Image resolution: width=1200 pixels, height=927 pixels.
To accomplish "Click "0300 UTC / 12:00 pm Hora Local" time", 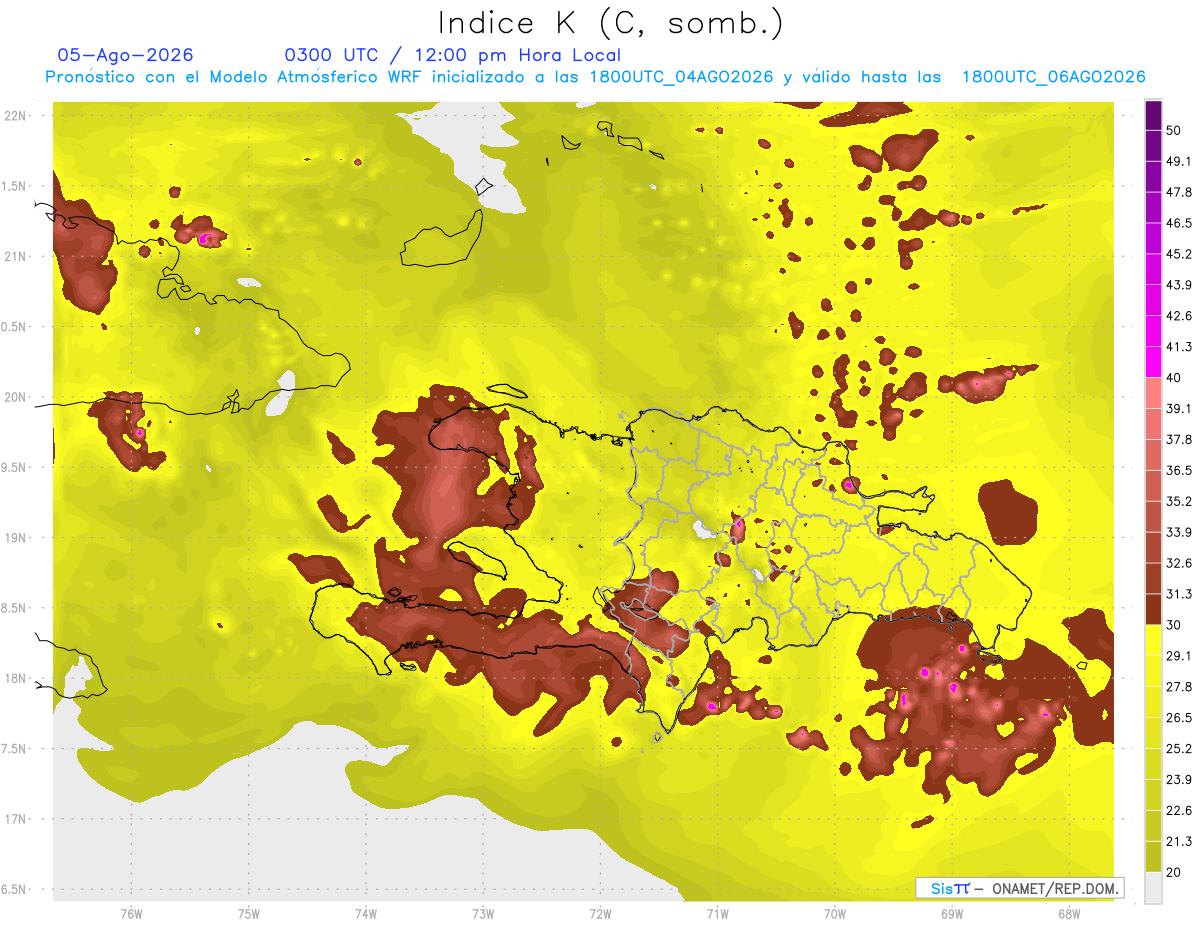I will (453, 55).
